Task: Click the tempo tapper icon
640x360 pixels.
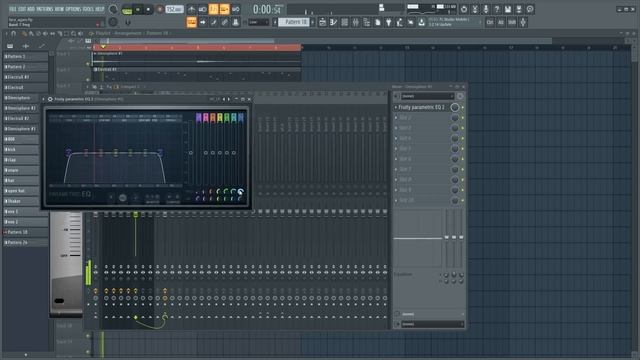Action: (400, 22)
